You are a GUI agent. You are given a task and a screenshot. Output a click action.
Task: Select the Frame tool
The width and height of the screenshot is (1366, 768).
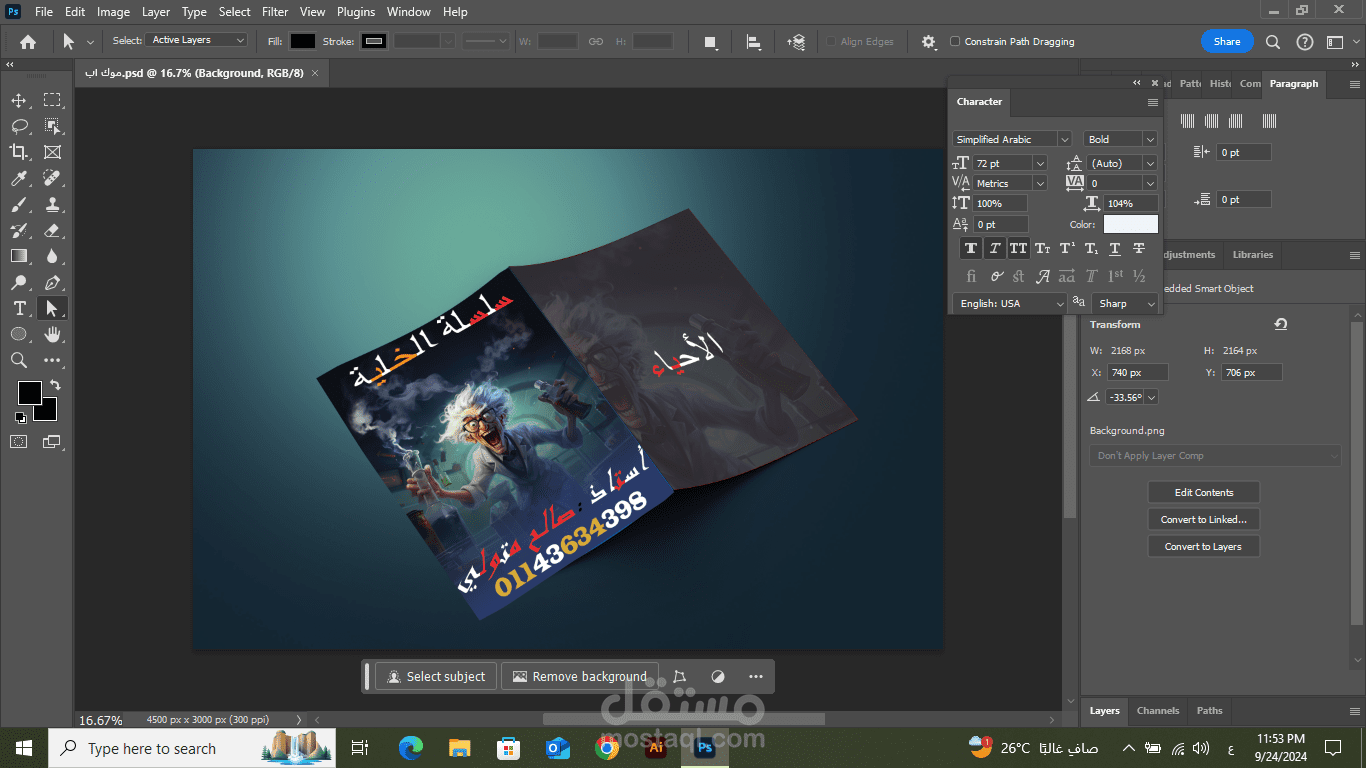coord(52,152)
